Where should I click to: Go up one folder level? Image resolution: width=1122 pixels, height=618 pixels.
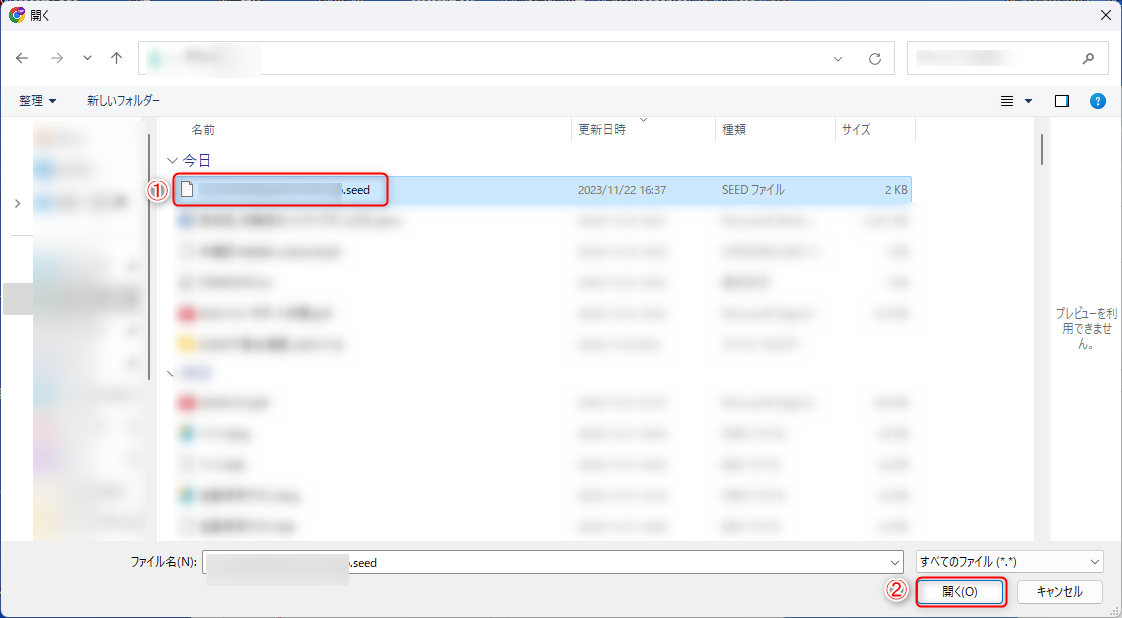tap(116, 58)
